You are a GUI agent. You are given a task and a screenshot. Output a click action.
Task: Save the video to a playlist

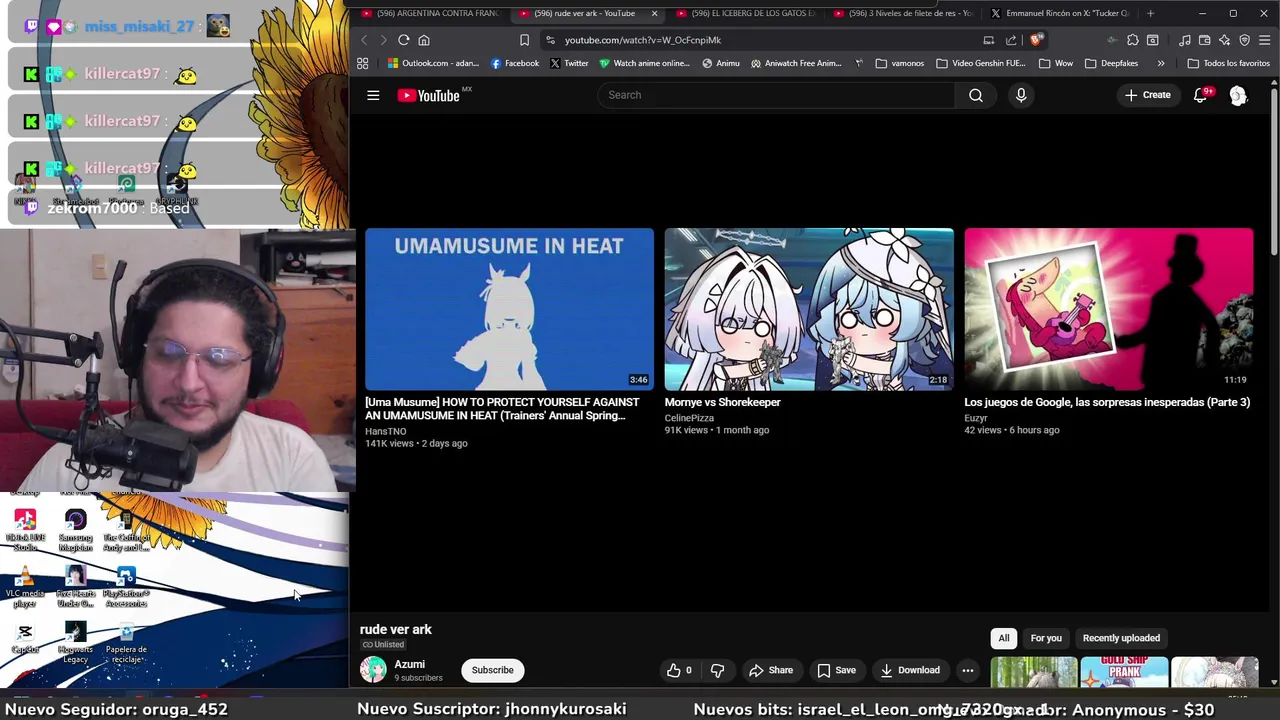point(836,670)
